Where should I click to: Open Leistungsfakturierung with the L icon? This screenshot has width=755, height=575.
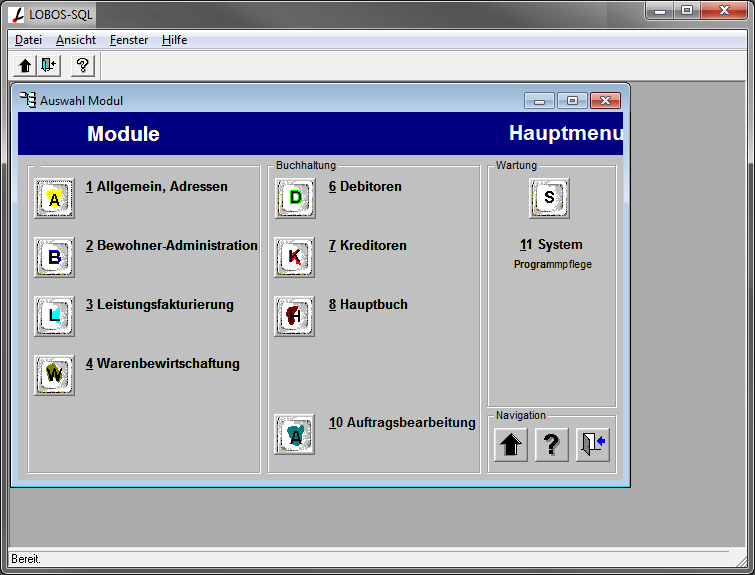[x=54, y=316]
